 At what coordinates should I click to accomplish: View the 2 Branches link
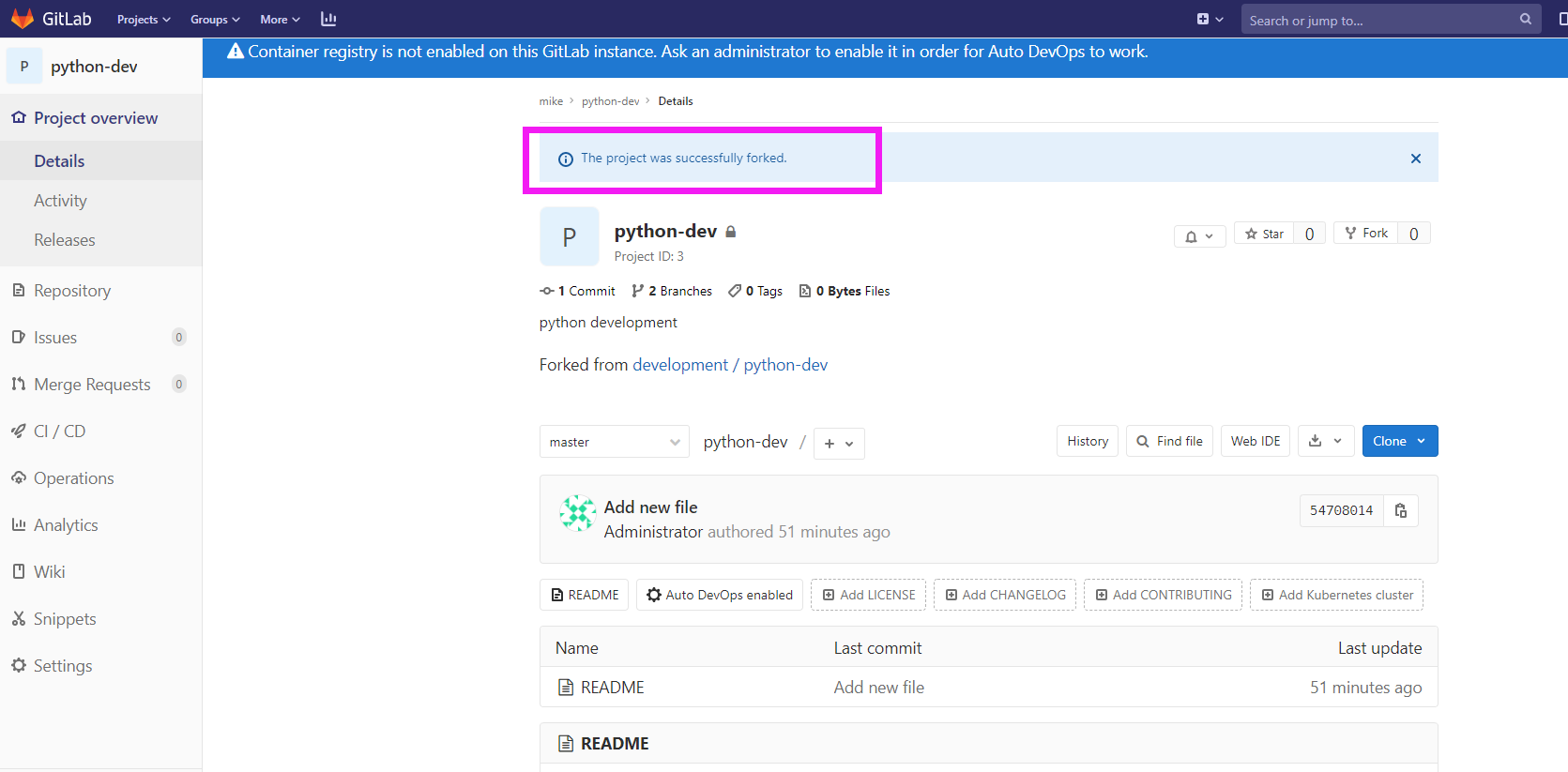point(672,291)
